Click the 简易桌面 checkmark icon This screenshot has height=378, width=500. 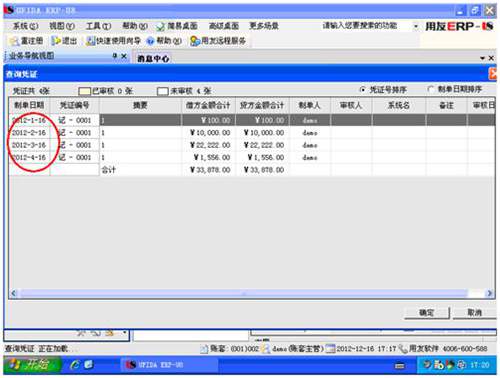tap(160, 26)
